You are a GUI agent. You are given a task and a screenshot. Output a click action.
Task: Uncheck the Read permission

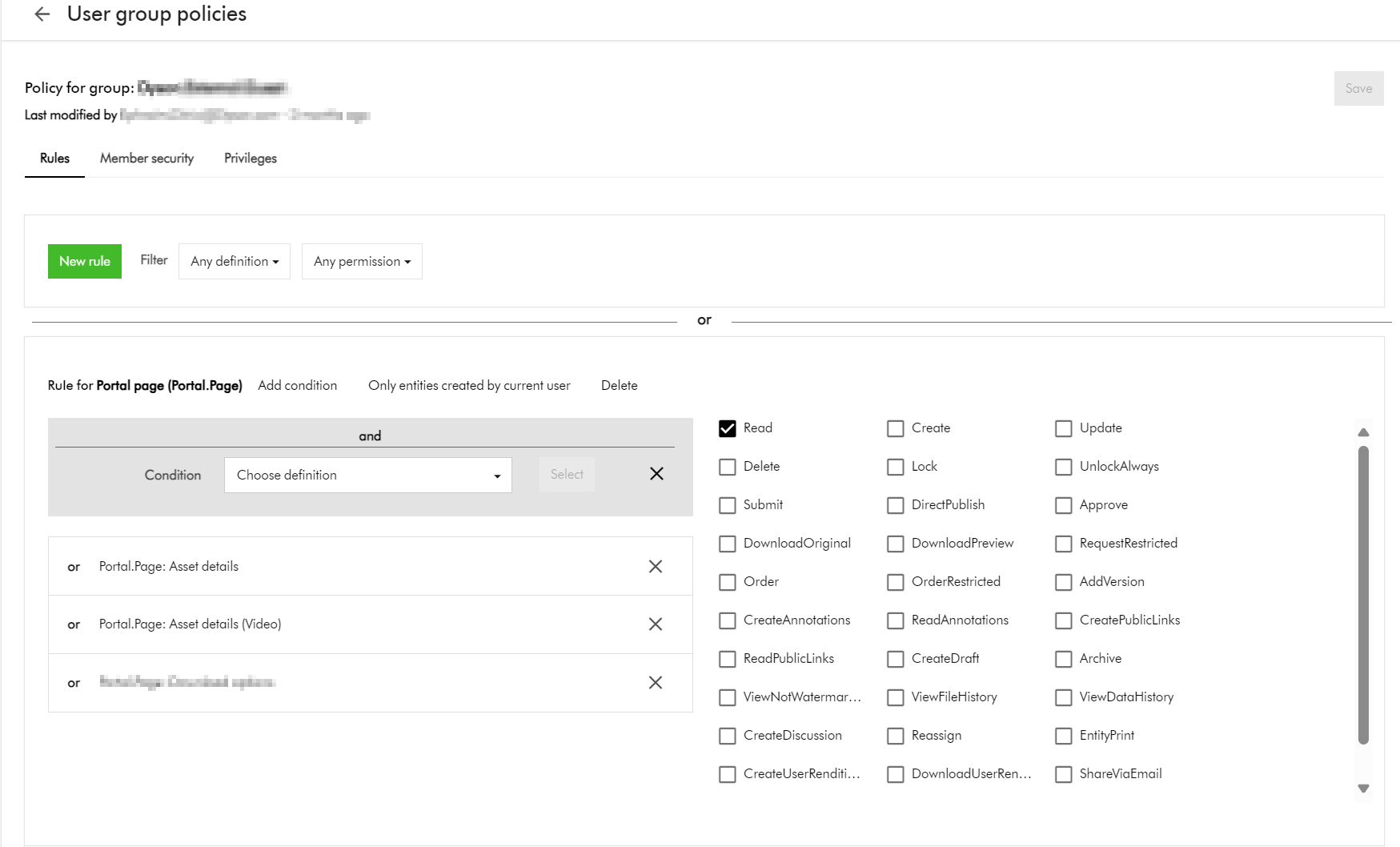pos(727,428)
